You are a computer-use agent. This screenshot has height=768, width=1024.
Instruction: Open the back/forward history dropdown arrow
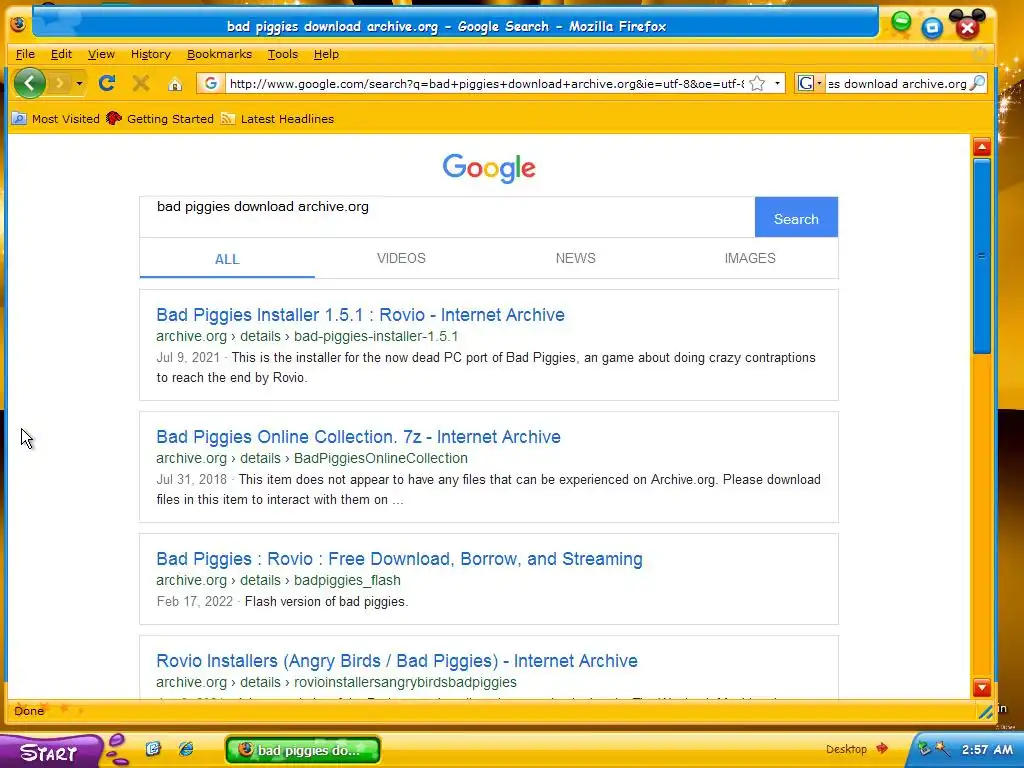[x=79, y=84]
